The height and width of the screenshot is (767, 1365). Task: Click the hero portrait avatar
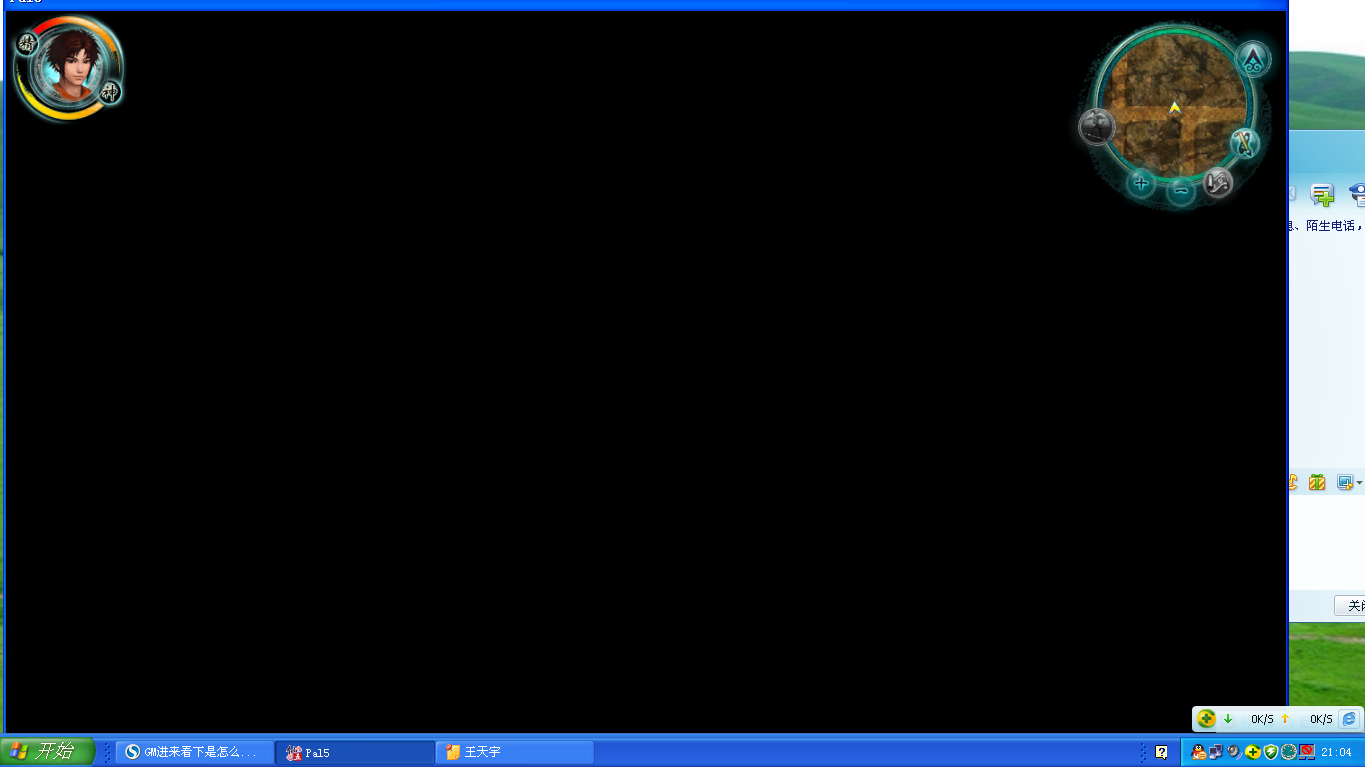pyautogui.click(x=68, y=65)
